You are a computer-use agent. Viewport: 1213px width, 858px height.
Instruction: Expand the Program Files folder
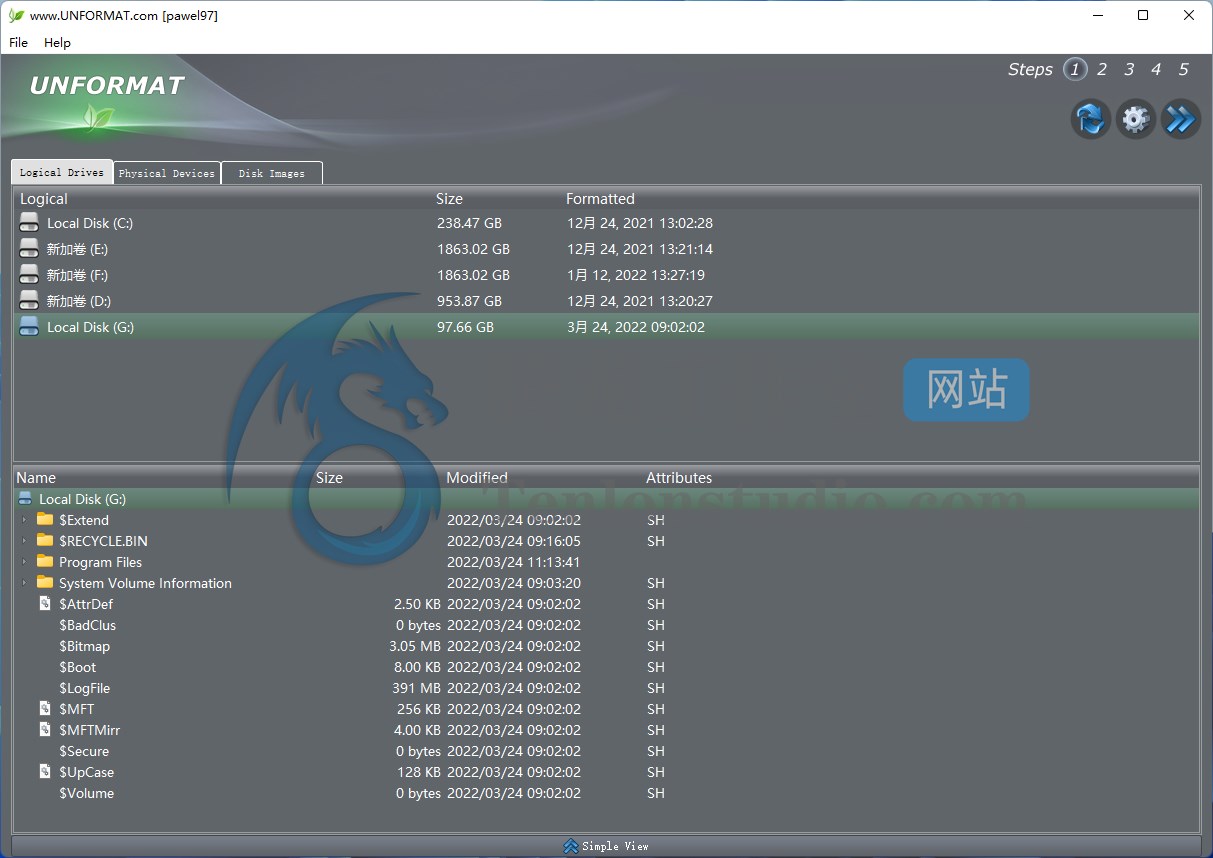pos(25,562)
